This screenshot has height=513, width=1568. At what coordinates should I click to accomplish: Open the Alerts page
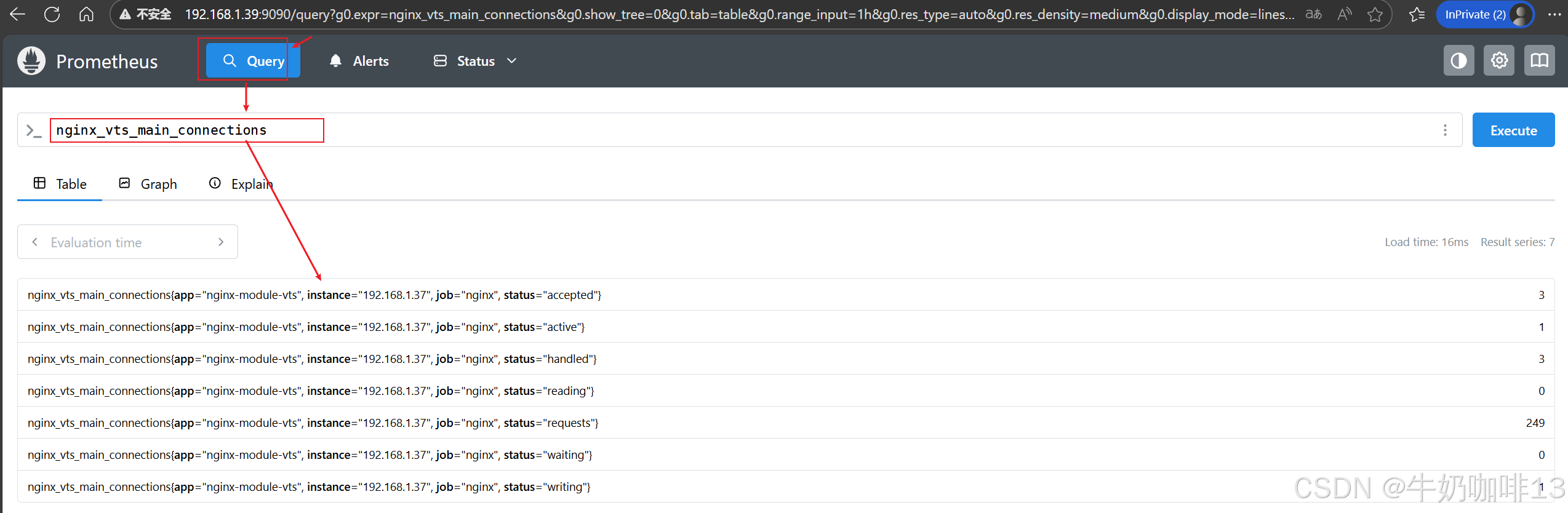pos(359,61)
